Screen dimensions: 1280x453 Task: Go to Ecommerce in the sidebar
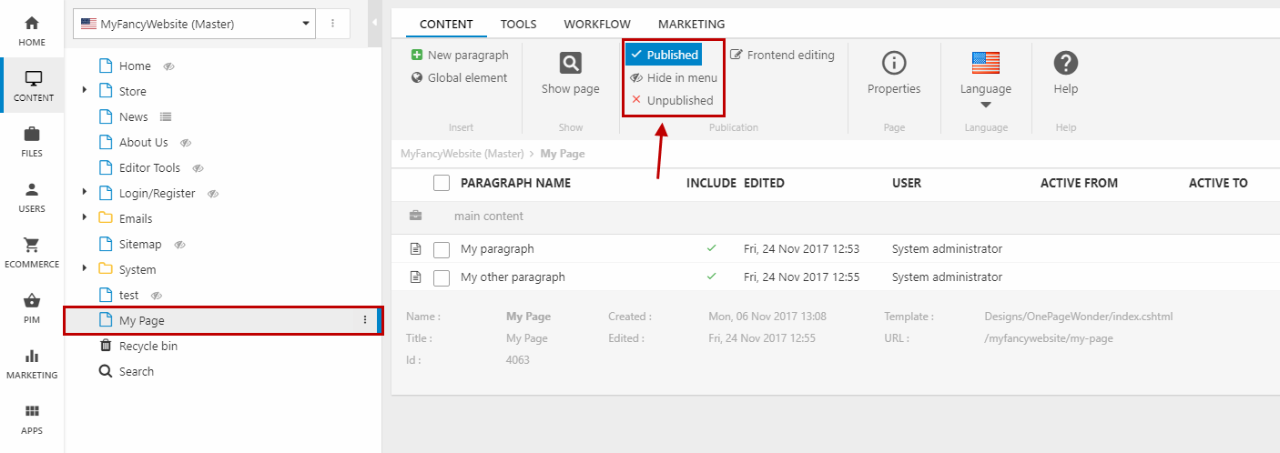coord(32,245)
